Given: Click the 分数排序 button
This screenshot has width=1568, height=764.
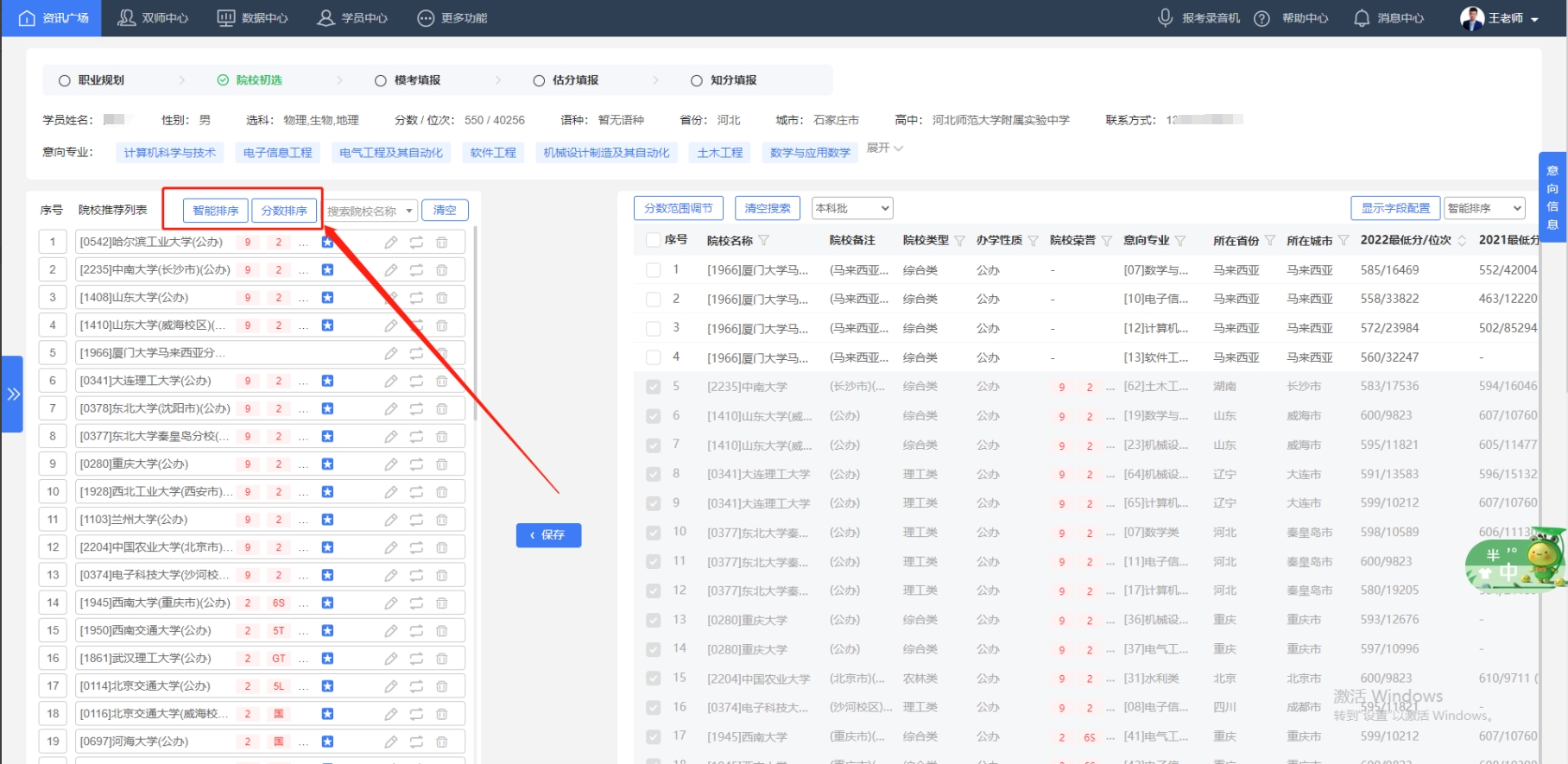Looking at the screenshot, I should 284,211.
